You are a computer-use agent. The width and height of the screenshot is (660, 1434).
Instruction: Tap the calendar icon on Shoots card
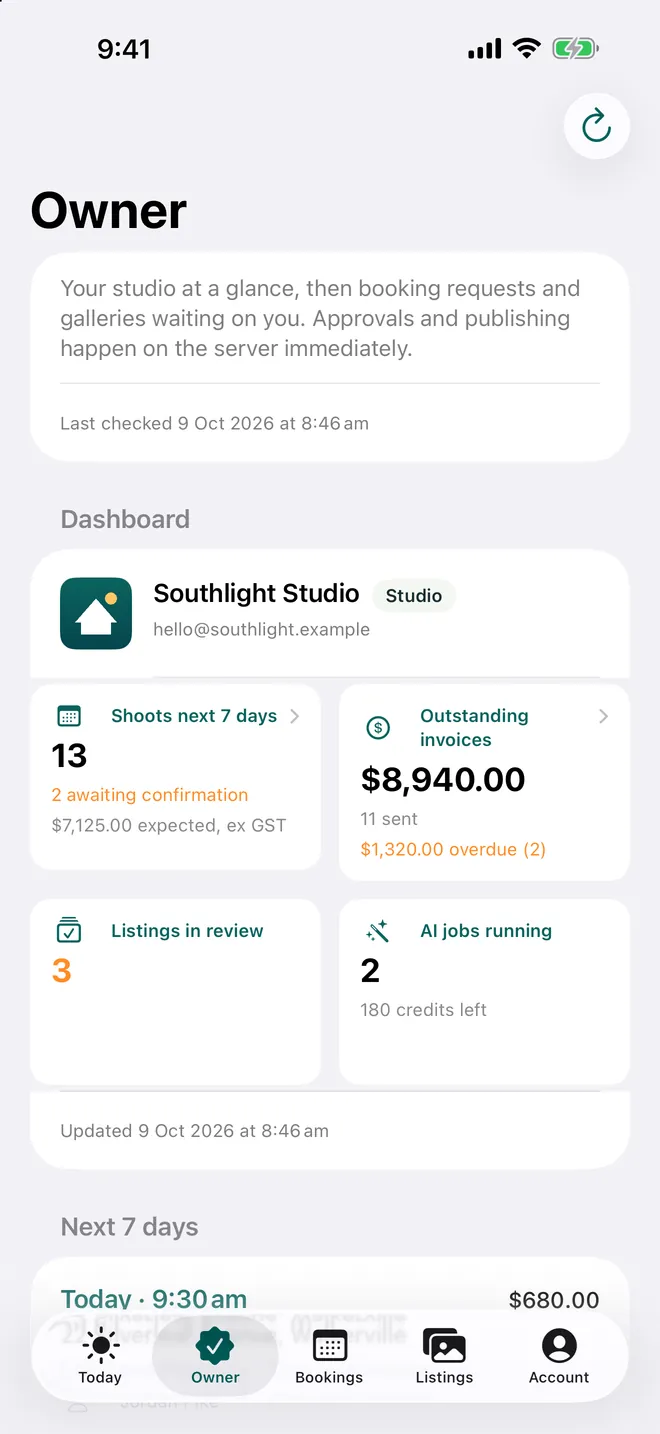(x=69, y=716)
